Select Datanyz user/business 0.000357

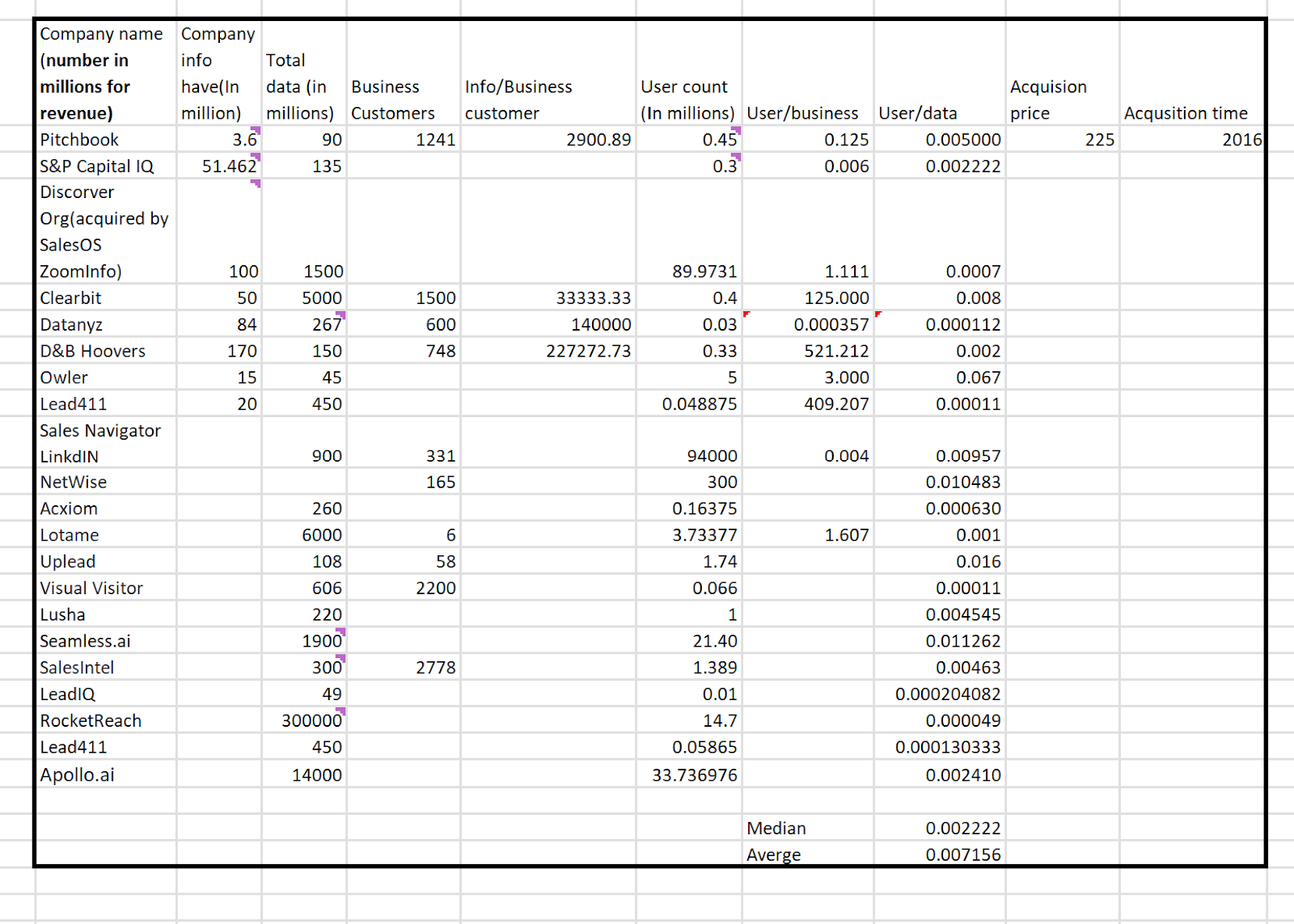tap(808, 324)
